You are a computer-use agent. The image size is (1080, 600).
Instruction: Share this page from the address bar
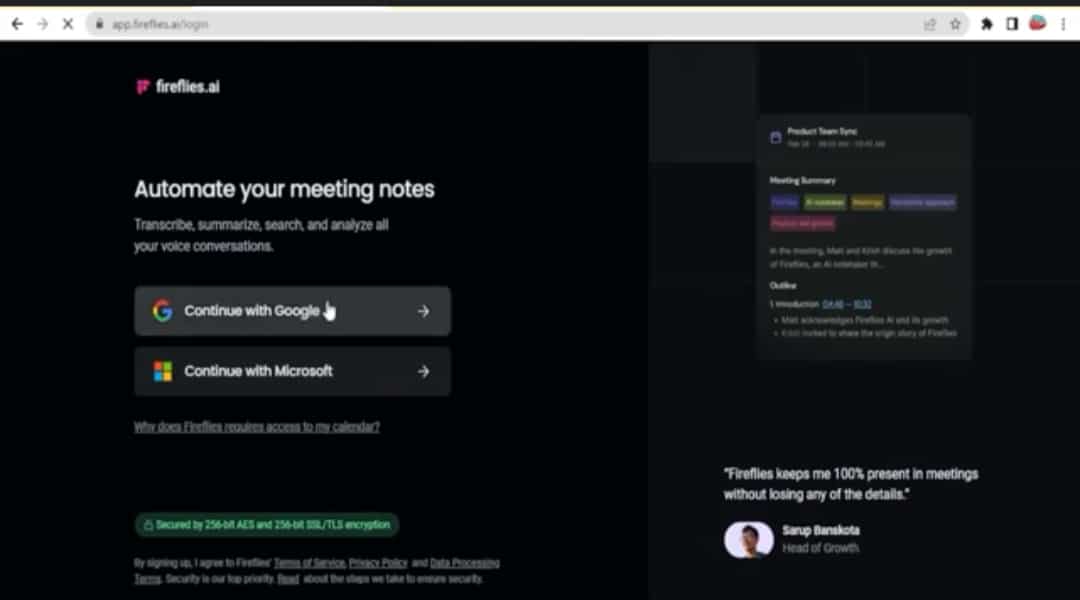(x=930, y=24)
